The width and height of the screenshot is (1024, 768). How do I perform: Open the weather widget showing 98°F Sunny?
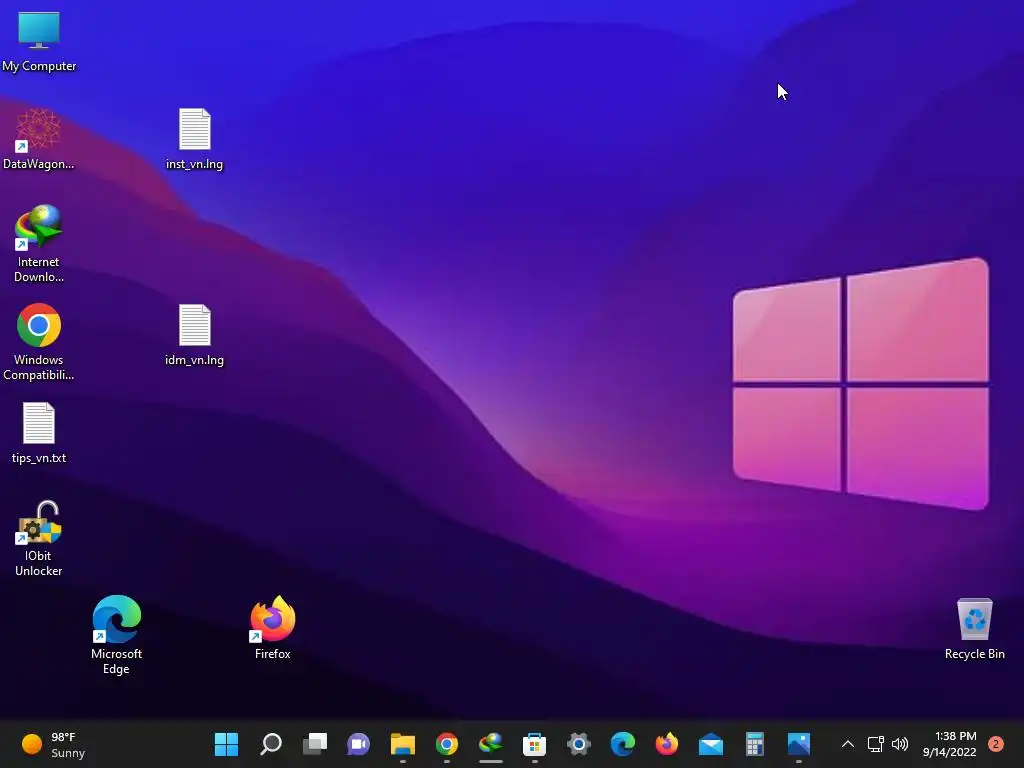tap(54, 744)
